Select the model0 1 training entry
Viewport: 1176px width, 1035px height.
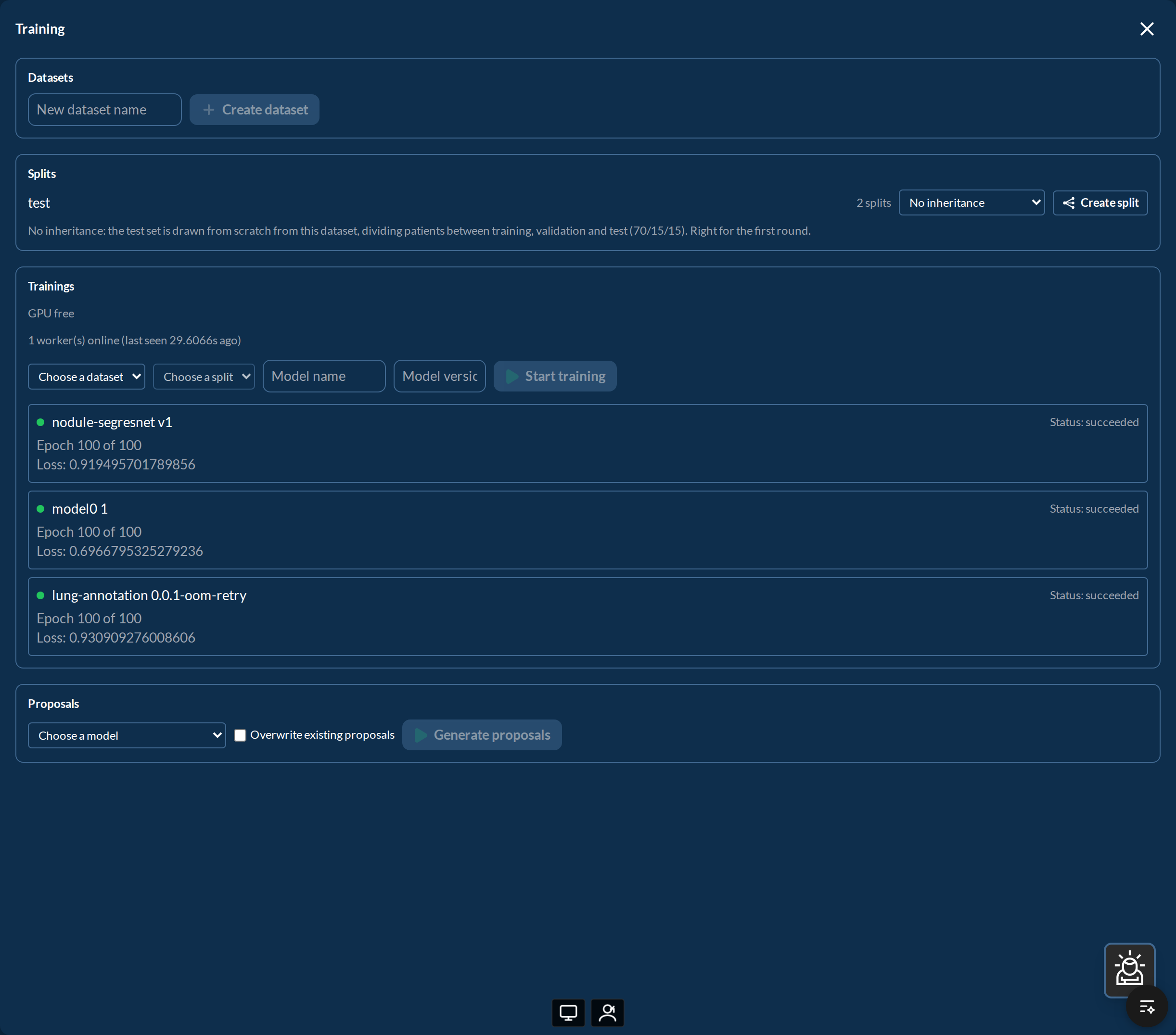pos(588,530)
